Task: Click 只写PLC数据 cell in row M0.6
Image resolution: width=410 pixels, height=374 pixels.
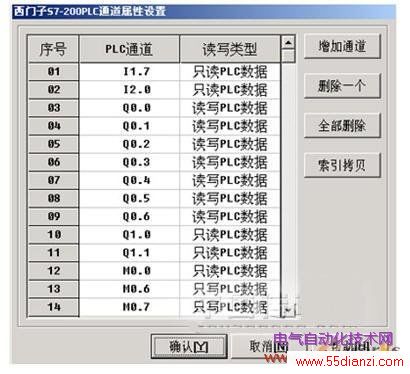Action: pyautogui.click(x=230, y=289)
